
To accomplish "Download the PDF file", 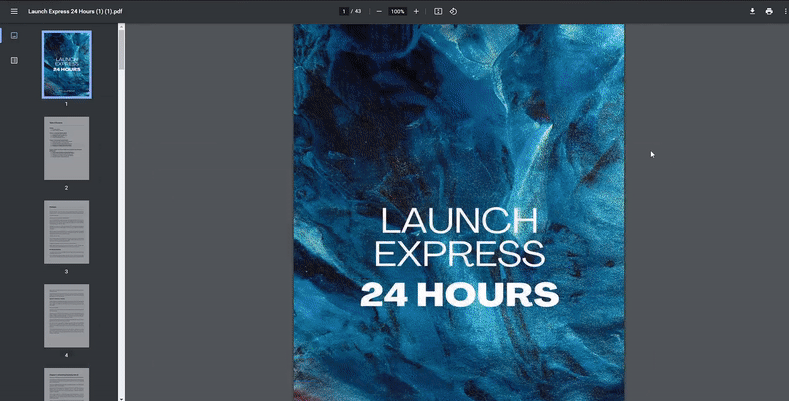I will (x=752, y=11).
